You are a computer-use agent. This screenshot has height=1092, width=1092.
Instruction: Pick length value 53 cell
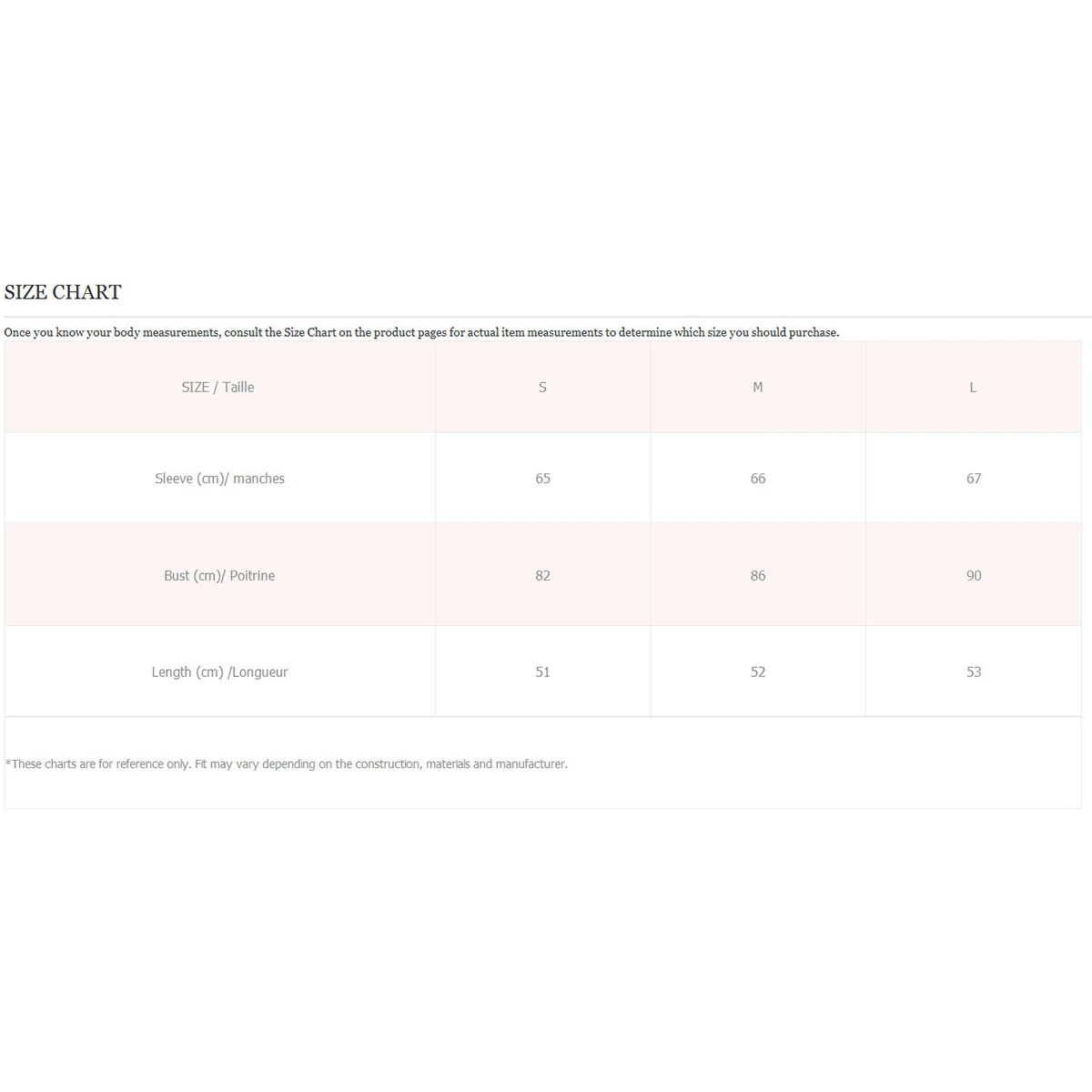(973, 672)
